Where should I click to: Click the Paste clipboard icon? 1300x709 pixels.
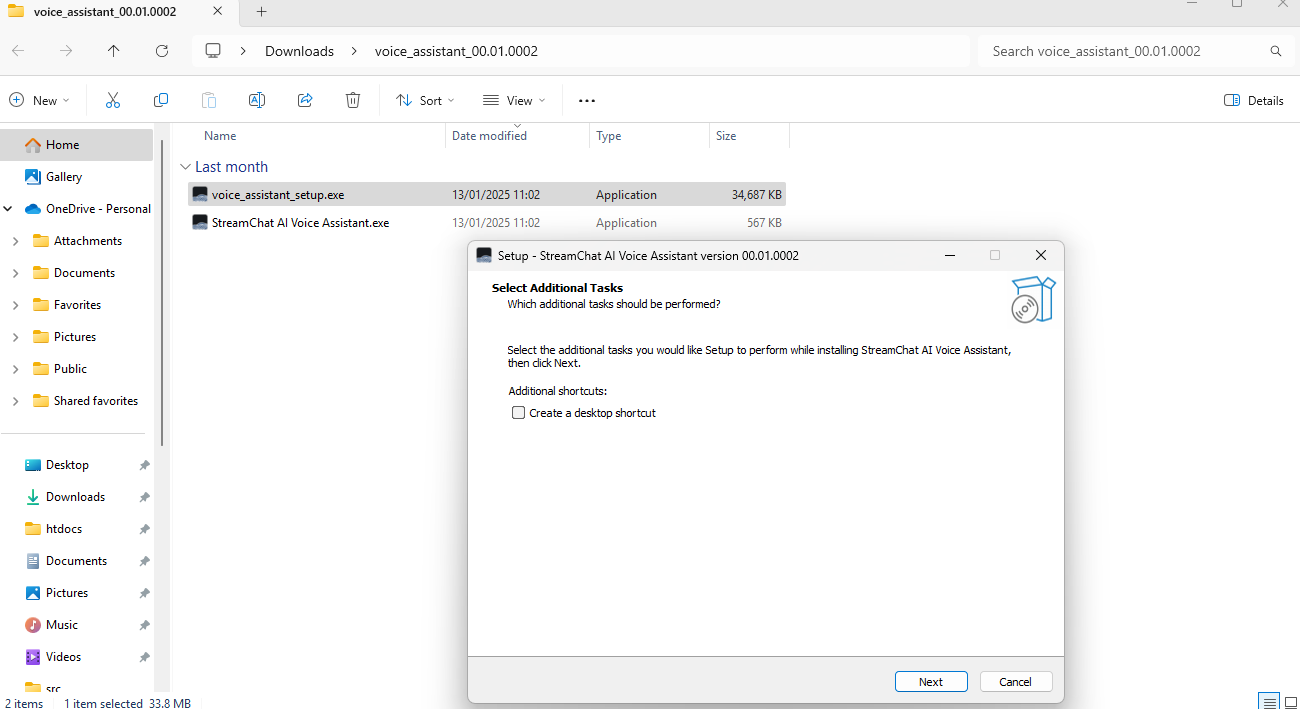pos(208,100)
